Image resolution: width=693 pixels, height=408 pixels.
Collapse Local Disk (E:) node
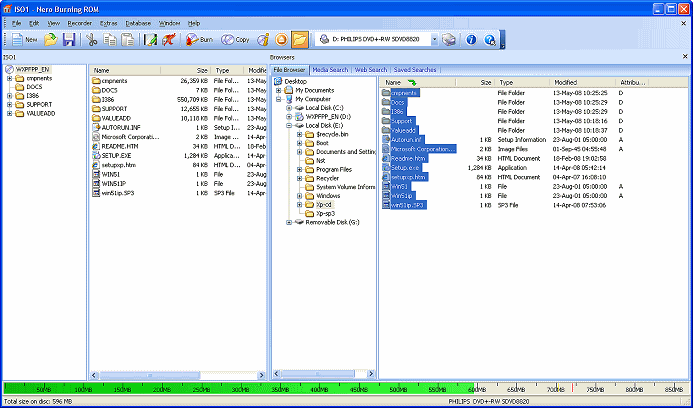[x=289, y=126]
